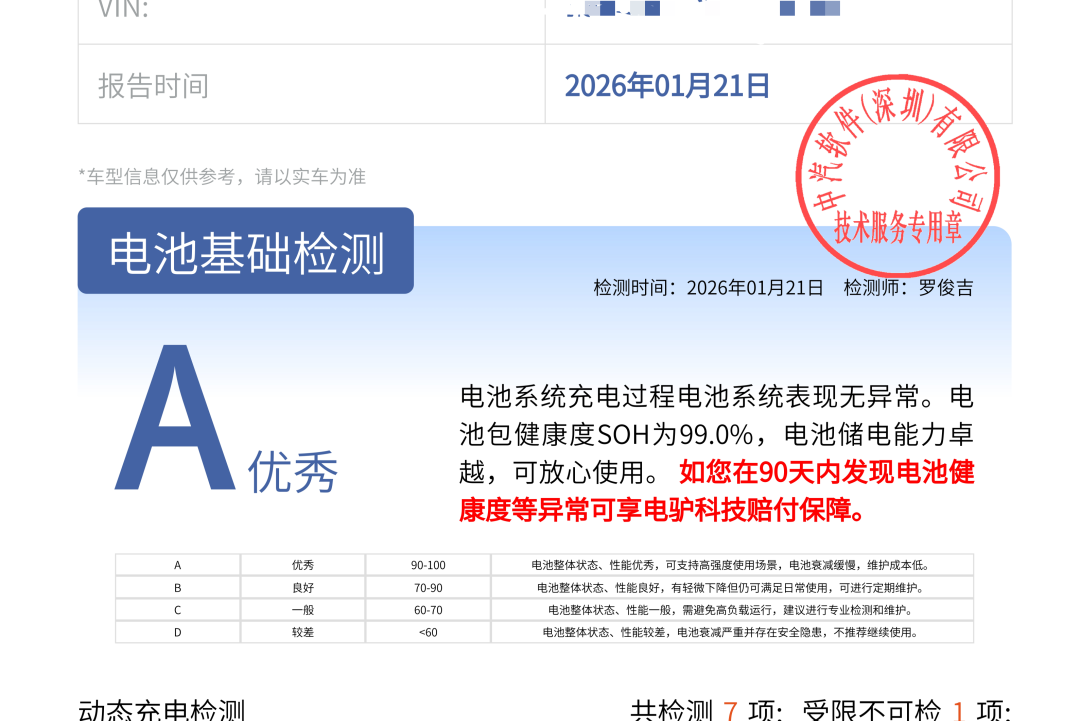This screenshot has height=721, width=1080.
Task: Click the 共检测 7 项 count text
Action: tap(705, 710)
